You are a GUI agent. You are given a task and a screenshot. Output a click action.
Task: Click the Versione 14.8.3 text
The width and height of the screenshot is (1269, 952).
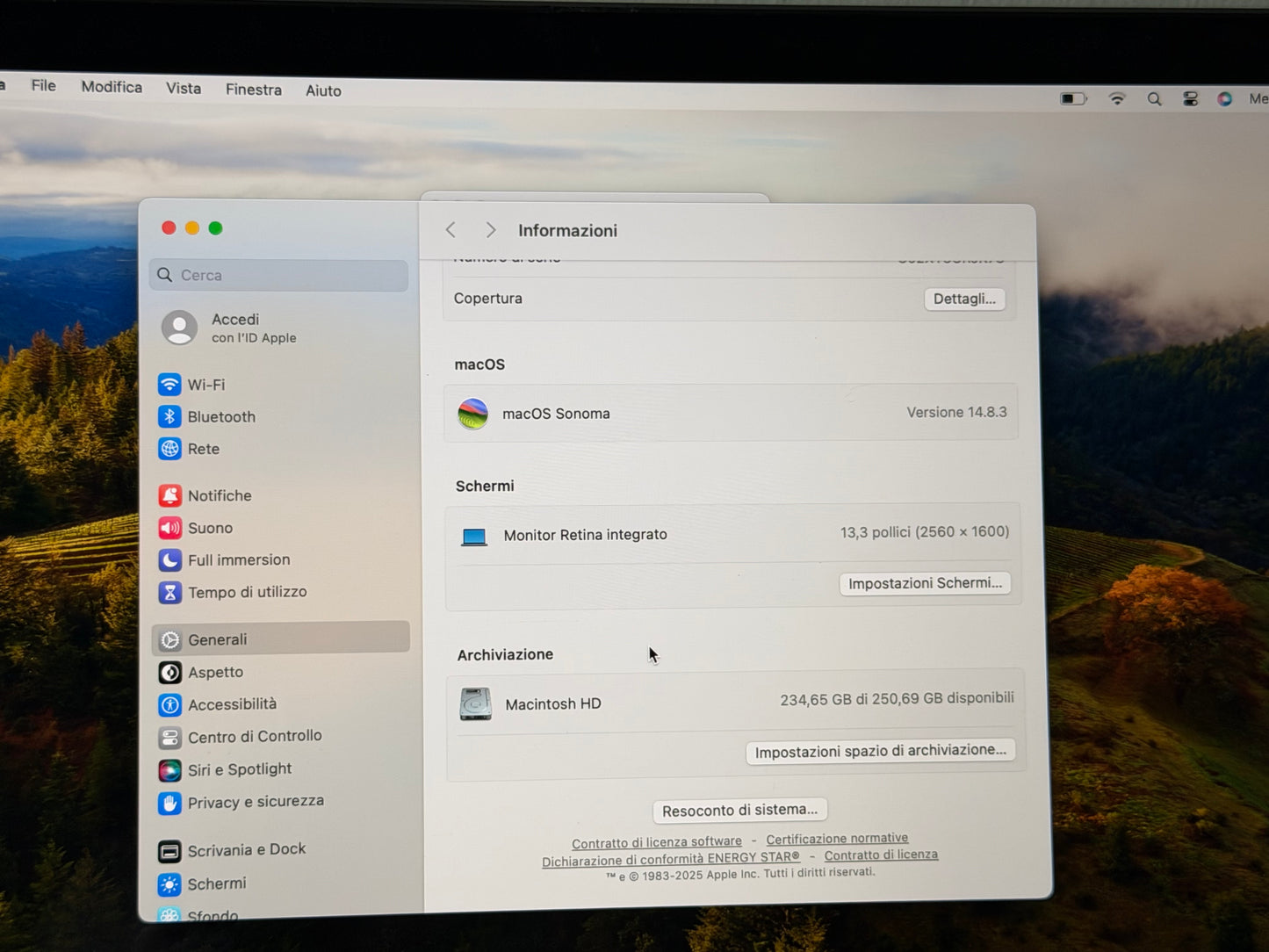click(956, 412)
